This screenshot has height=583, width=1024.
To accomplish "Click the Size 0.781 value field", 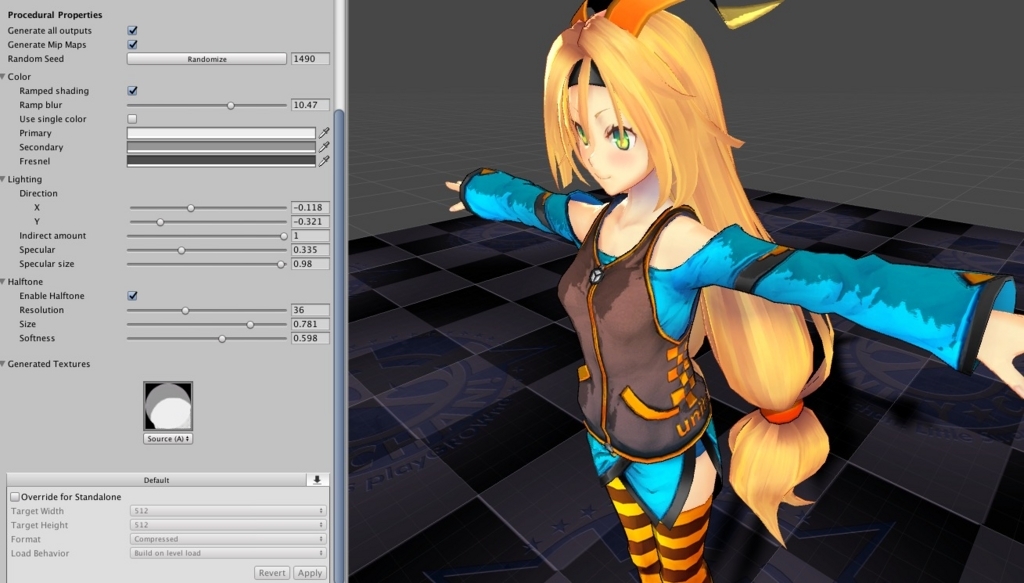I will click(310, 324).
